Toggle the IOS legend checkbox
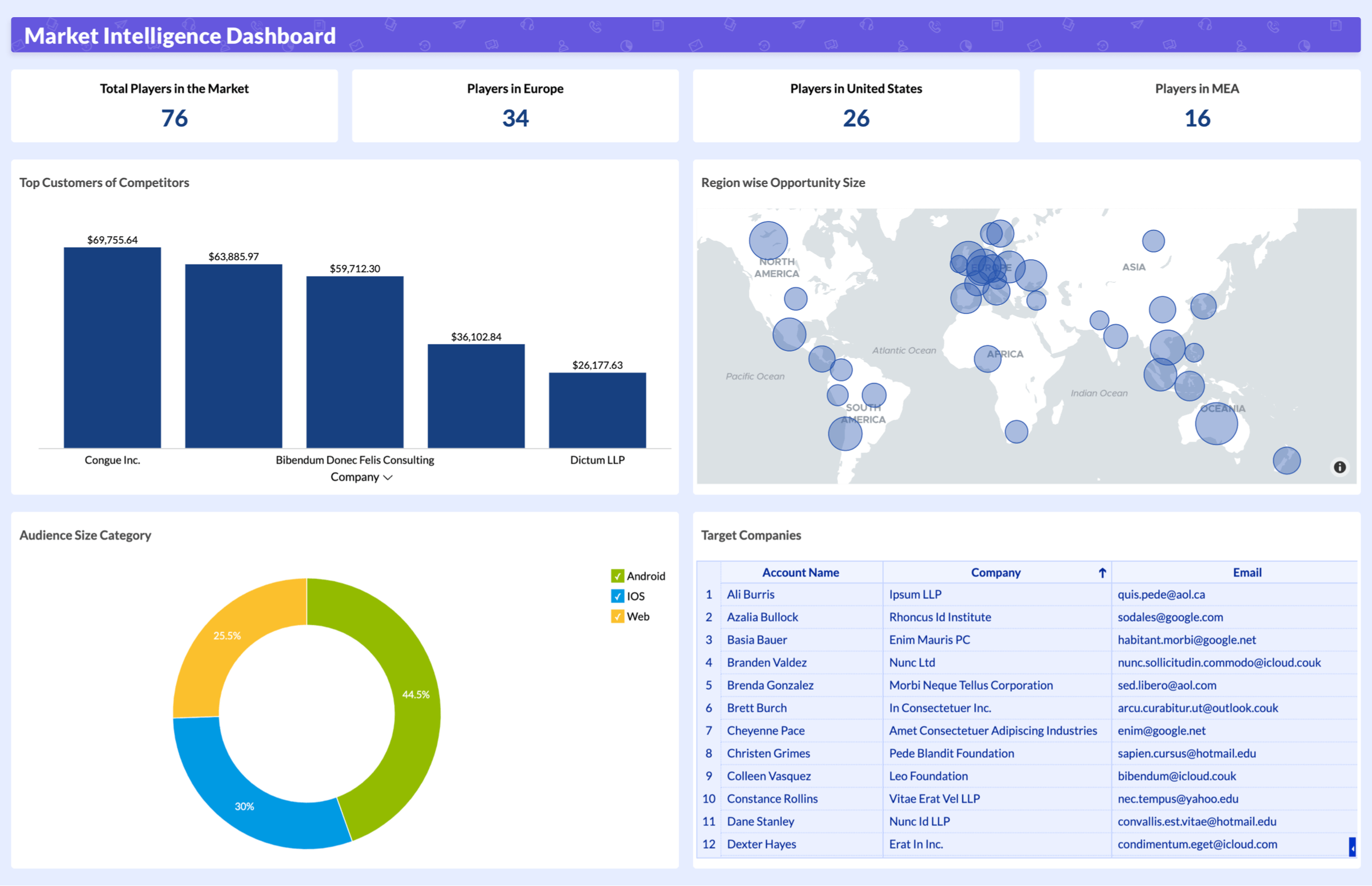The image size is (1372, 886). (617, 596)
